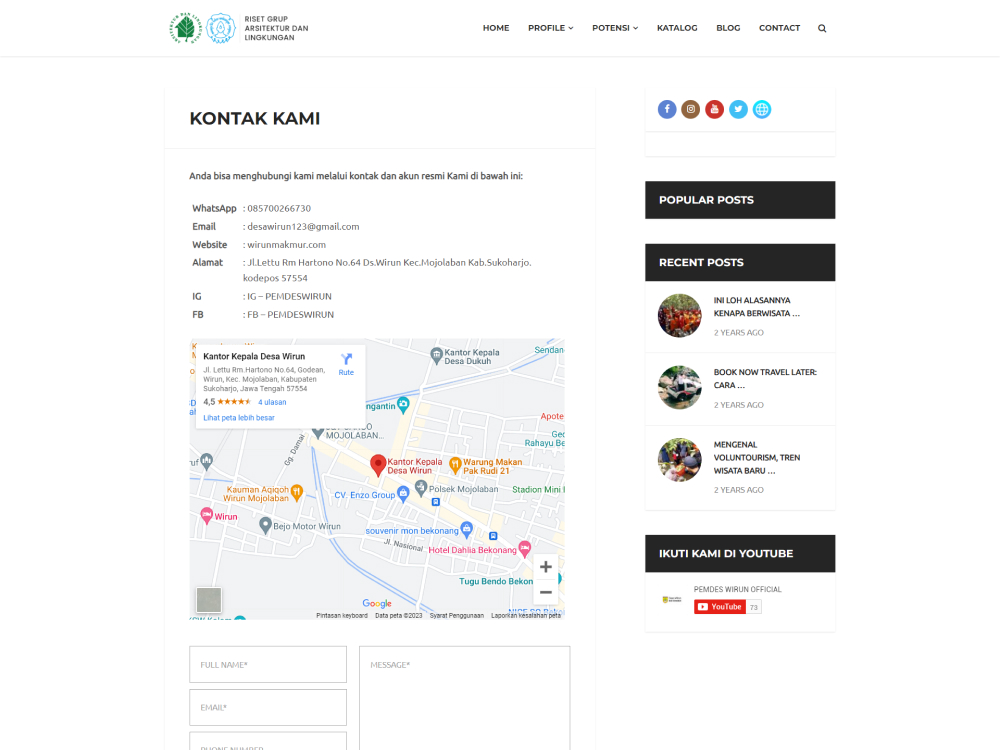Image resolution: width=1000 pixels, height=750 pixels.
Task: Click the Message text area
Action: pyautogui.click(x=464, y=698)
